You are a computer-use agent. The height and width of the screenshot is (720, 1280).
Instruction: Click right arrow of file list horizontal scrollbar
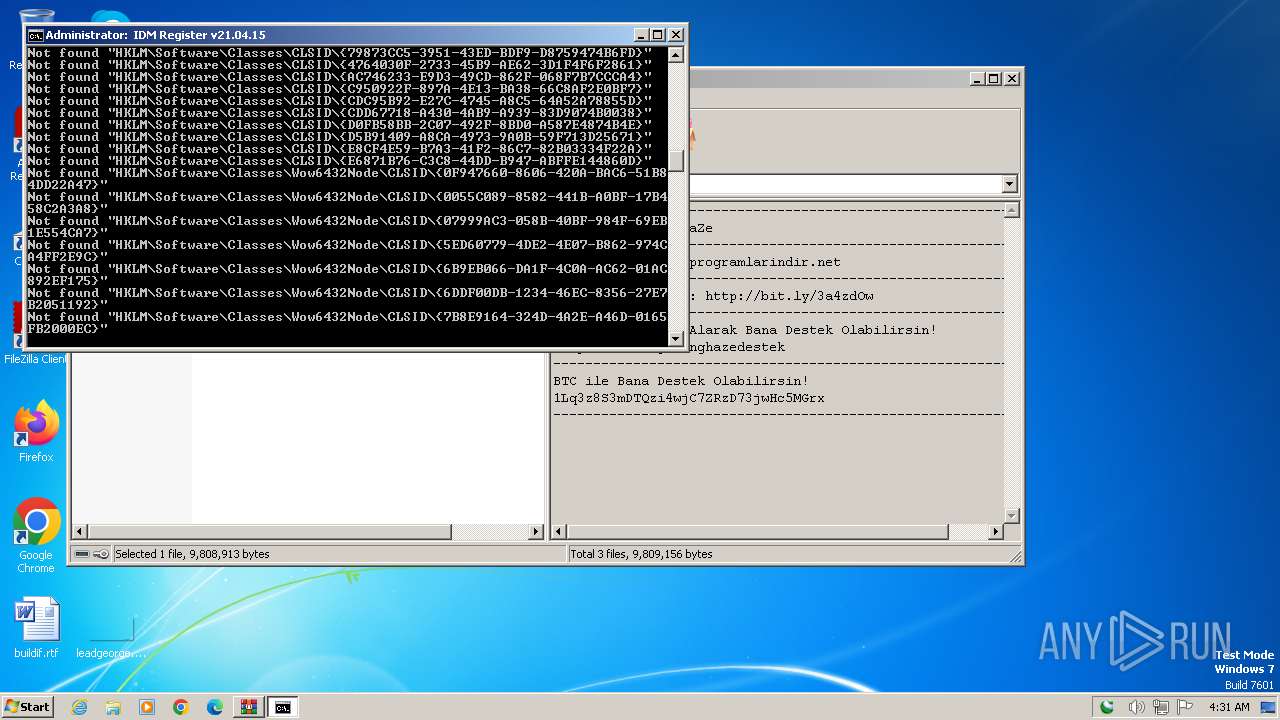(x=536, y=532)
